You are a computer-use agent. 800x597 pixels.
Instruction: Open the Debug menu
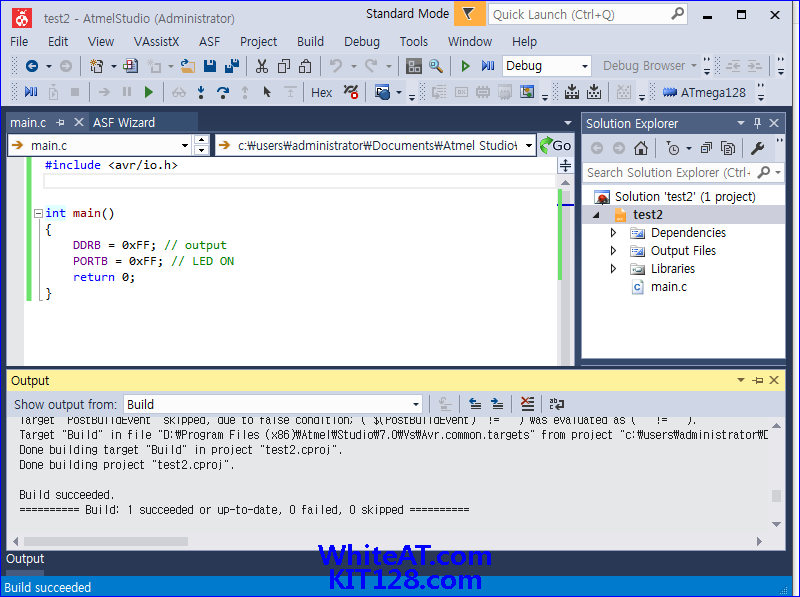pyautogui.click(x=362, y=41)
